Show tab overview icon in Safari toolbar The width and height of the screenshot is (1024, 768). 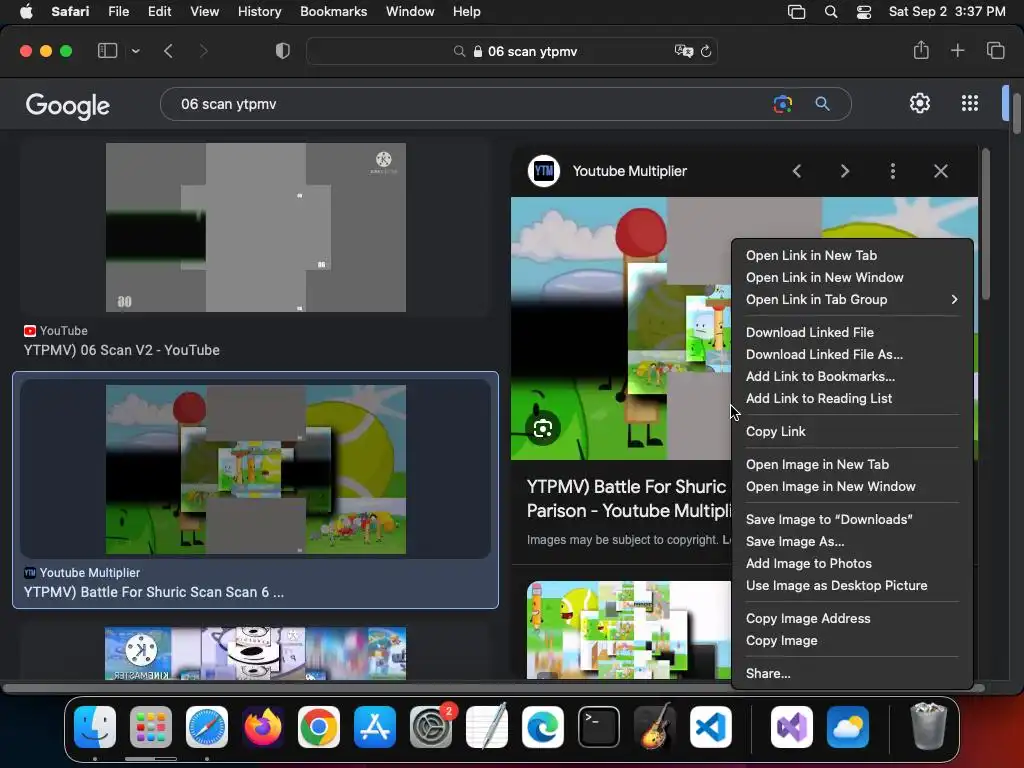point(995,50)
